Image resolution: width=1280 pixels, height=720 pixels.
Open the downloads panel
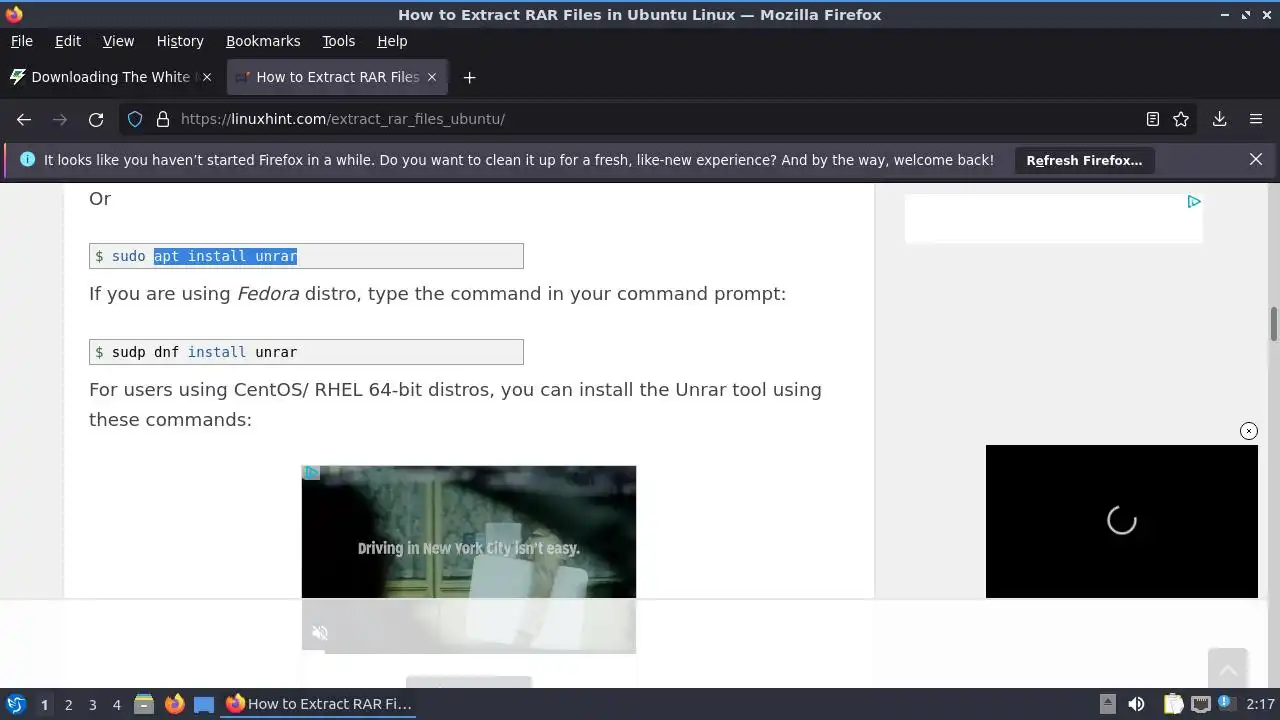click(x=1219, y=119)
